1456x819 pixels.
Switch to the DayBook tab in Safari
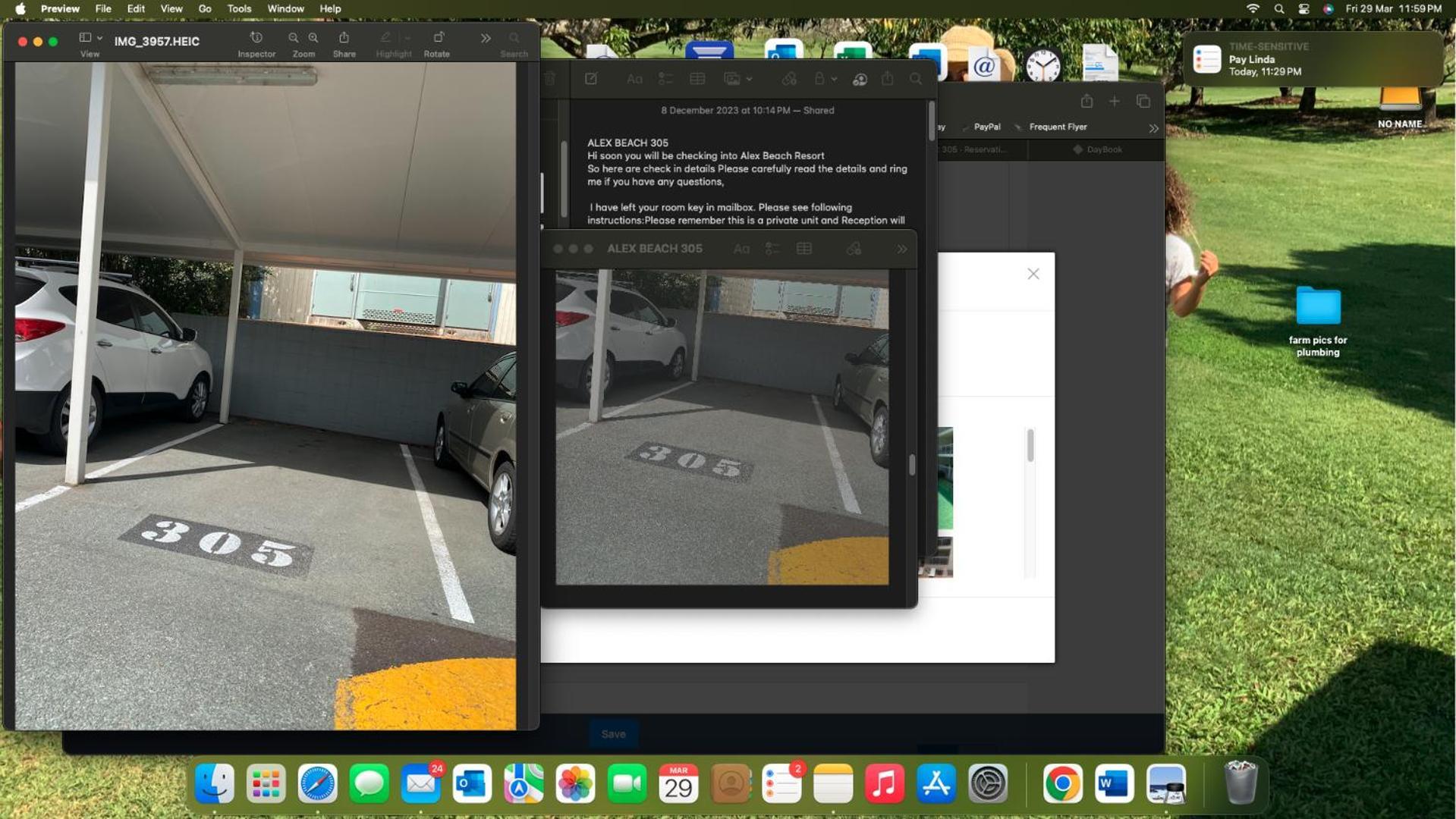click(1097, 149)
